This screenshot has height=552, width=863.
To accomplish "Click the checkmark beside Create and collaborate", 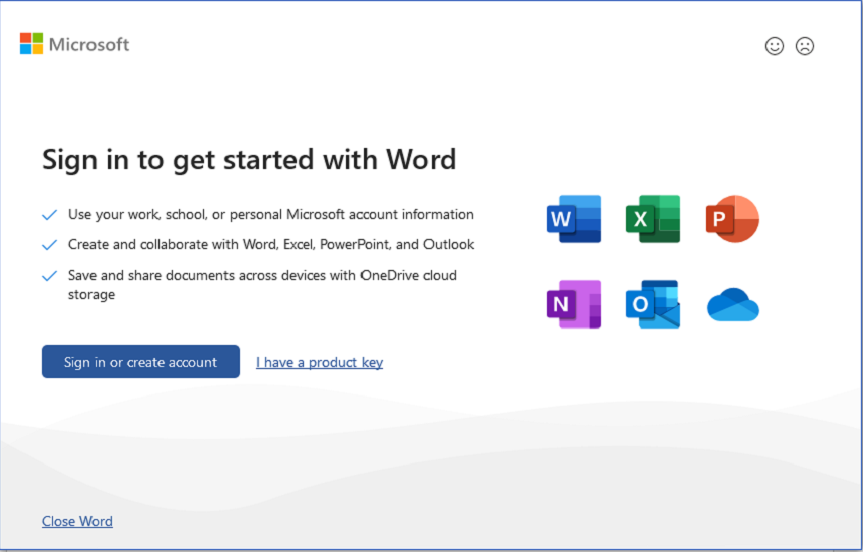I will pyautogui.click(x=49, y=245).
